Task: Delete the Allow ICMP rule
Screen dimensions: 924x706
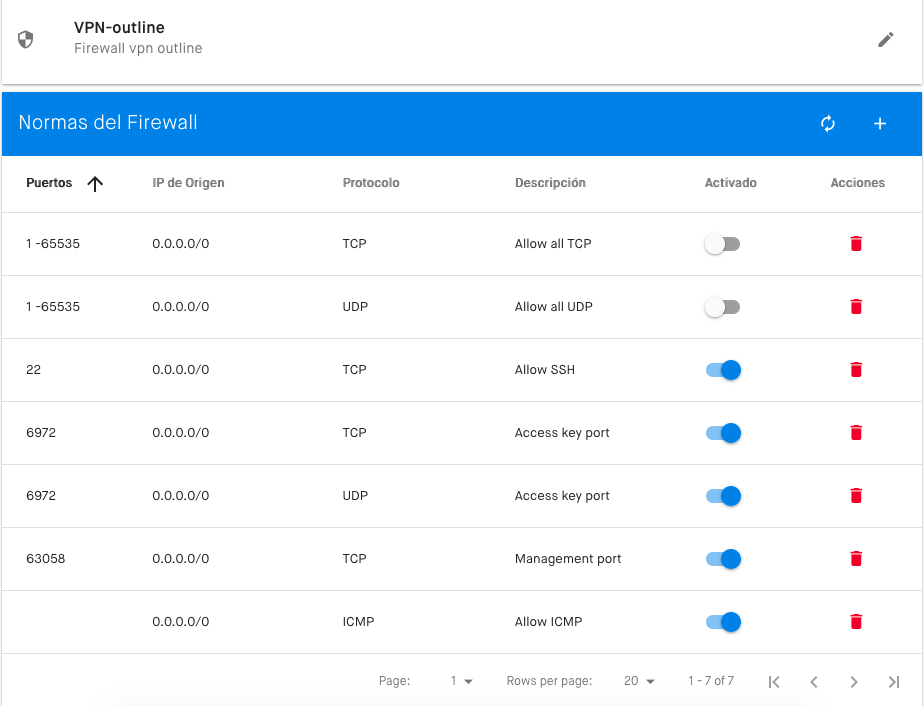Action: coord(856,622)
